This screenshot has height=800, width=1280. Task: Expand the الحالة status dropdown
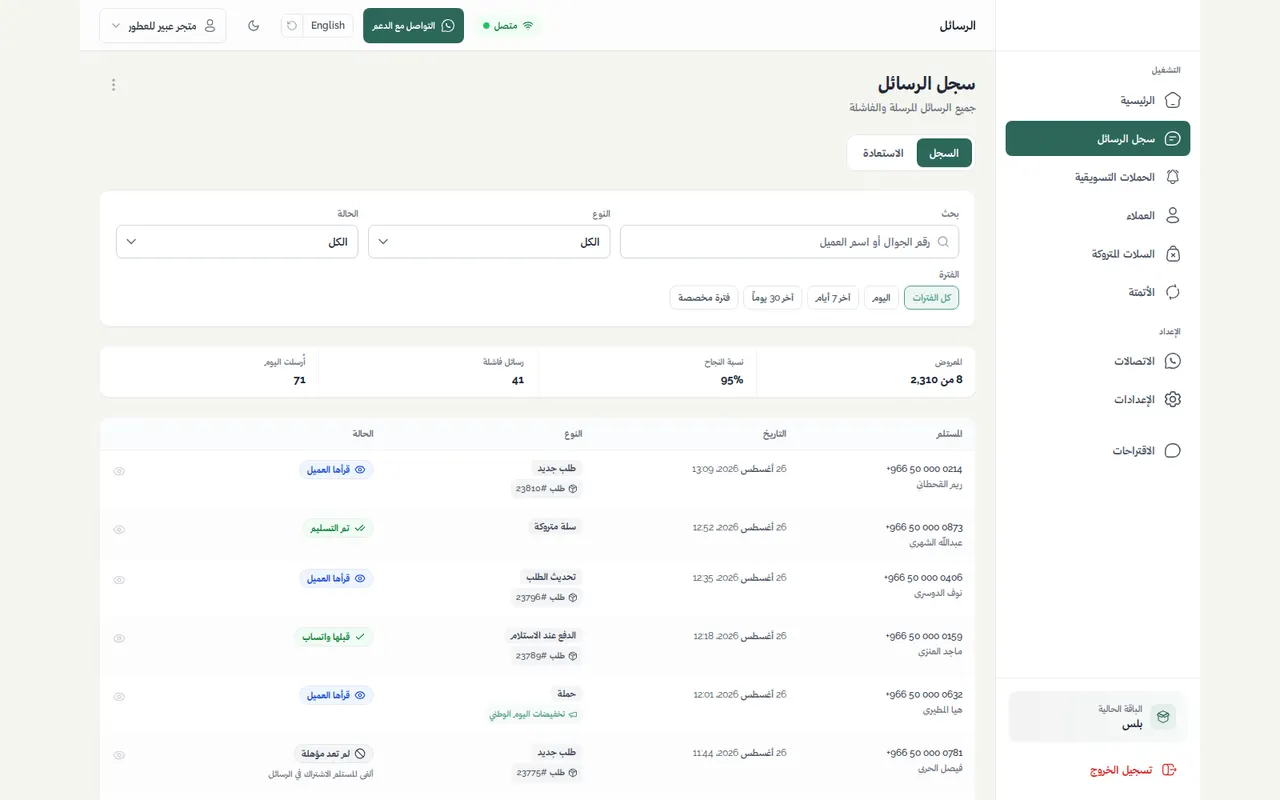[x=237, y=242]
